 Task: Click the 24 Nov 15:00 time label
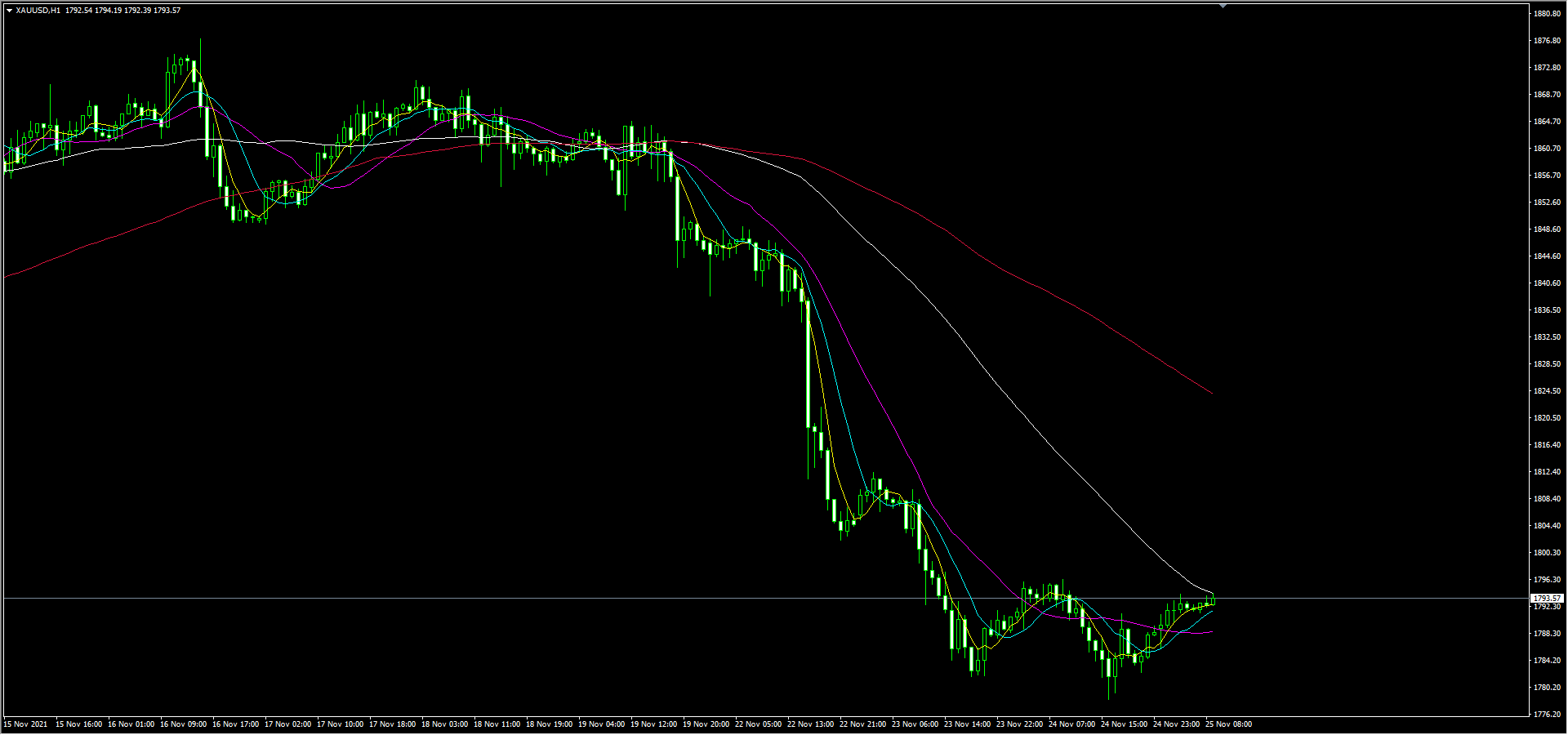pos(1124,724)
